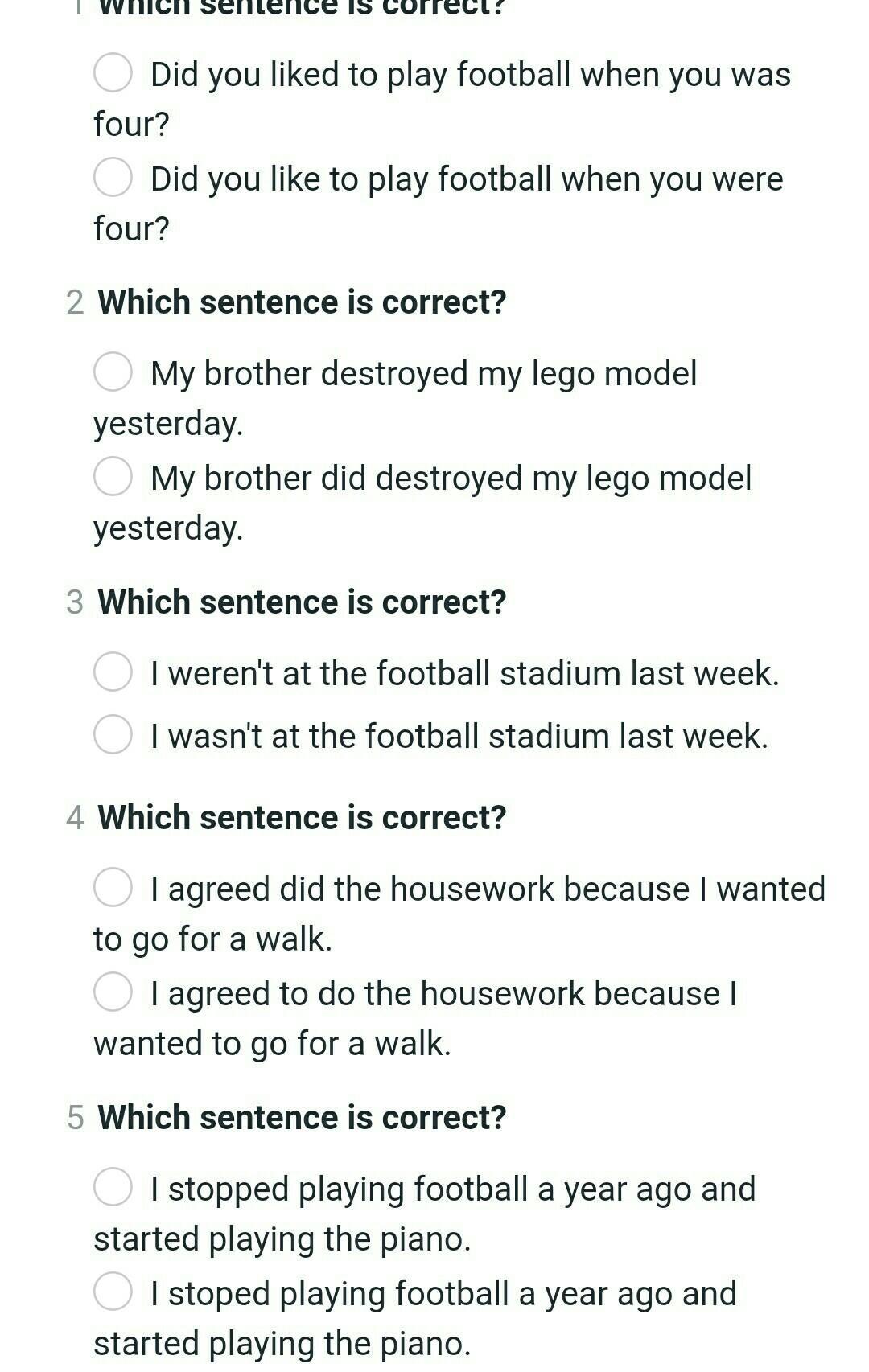Click the question 3 heading text
This screenshot has height=1372, width=869.
tap(302, 602)
